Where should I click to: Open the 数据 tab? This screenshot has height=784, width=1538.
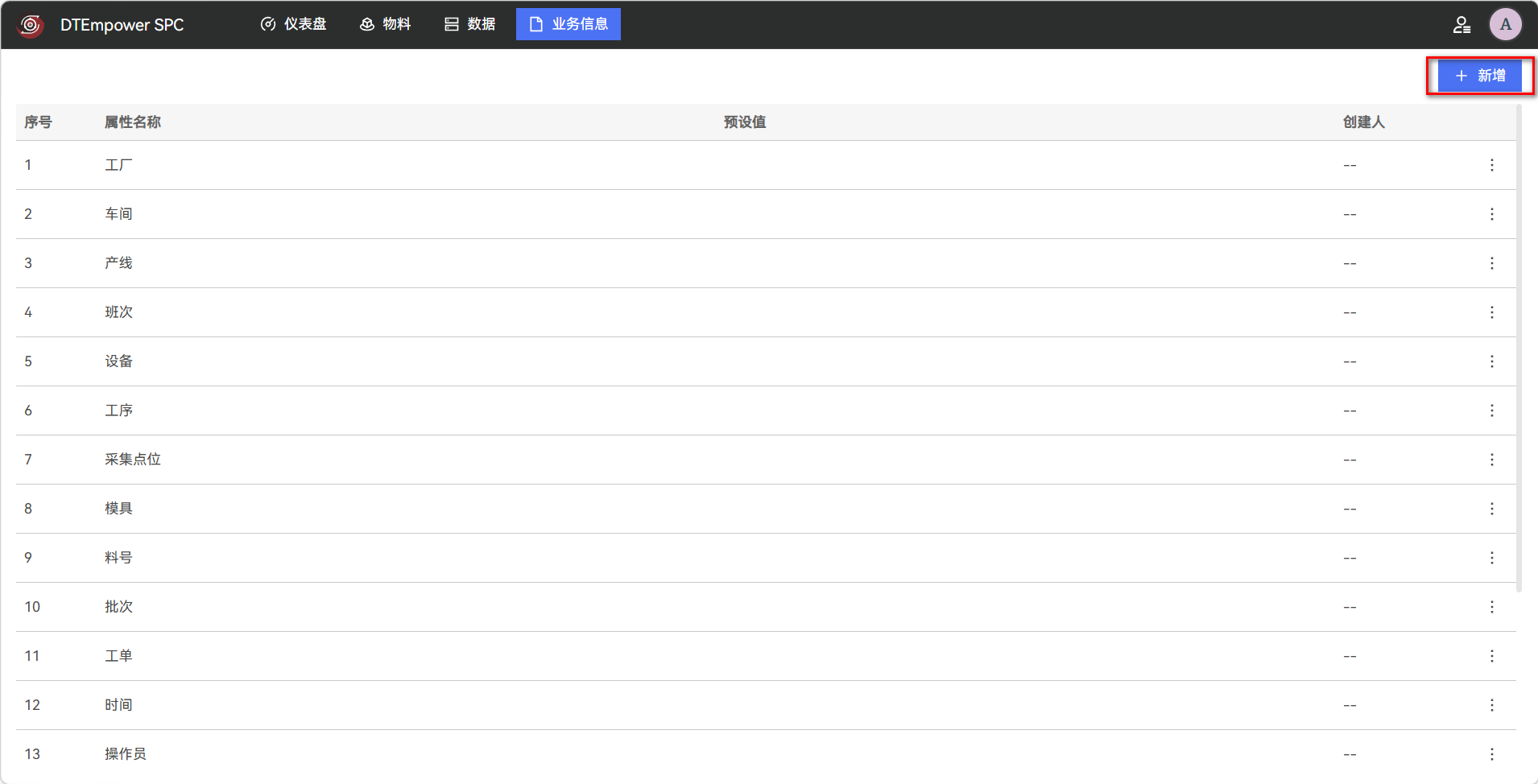tap(470, 24)
